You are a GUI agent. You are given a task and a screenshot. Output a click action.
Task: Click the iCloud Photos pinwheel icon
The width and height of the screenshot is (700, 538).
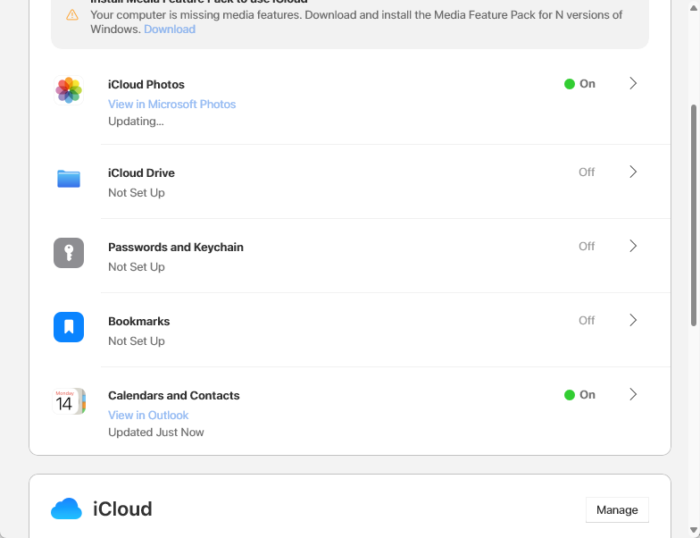click(69, 90)
